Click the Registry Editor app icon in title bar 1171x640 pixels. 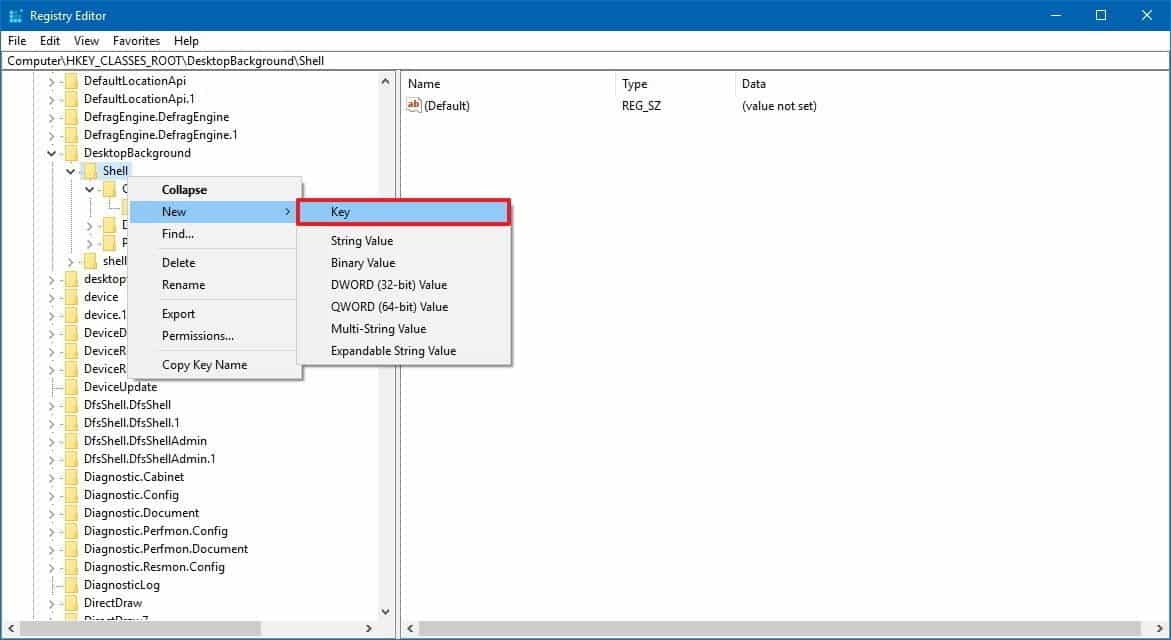15,16
